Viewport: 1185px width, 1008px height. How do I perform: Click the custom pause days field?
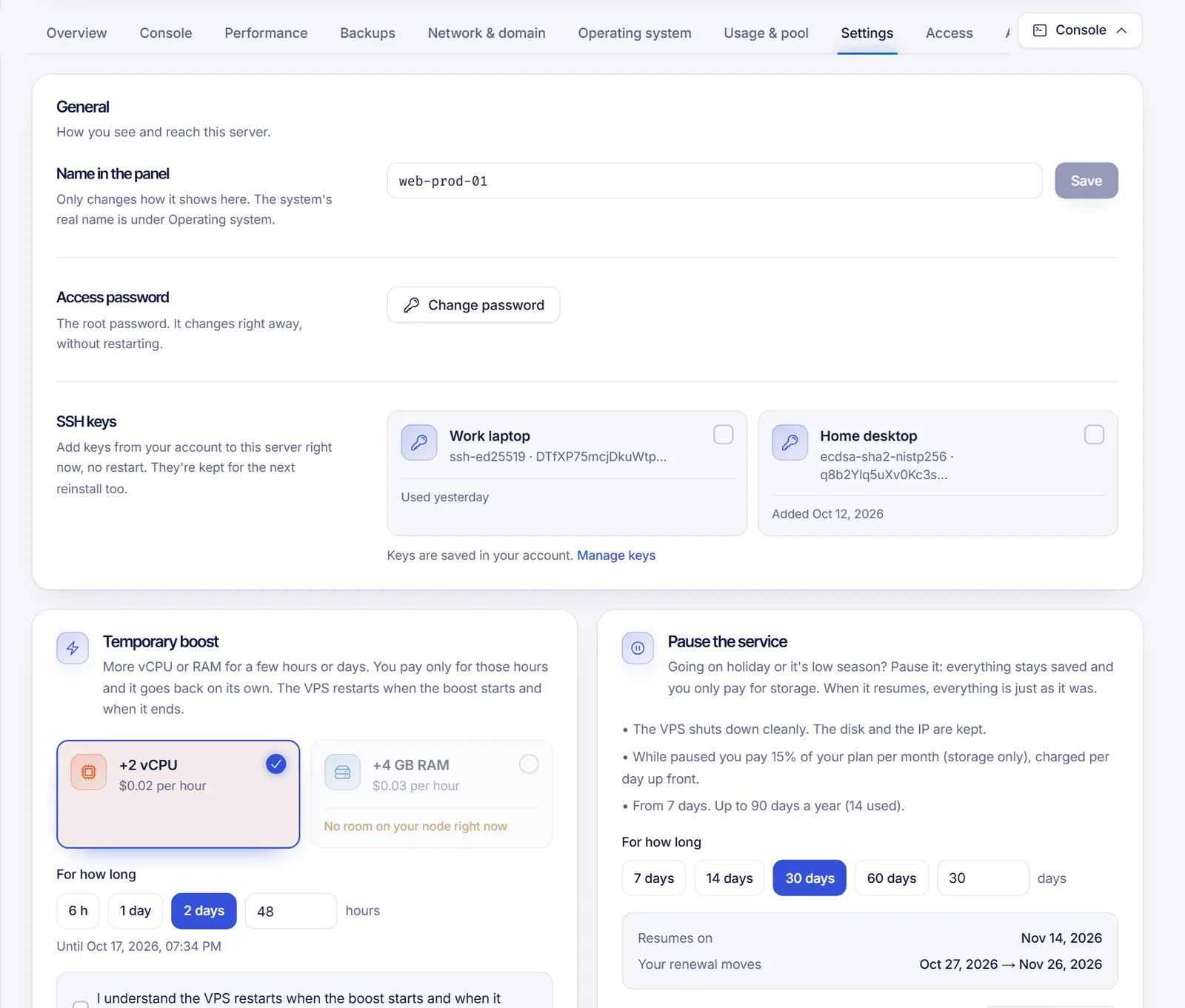tap(983, 878)
